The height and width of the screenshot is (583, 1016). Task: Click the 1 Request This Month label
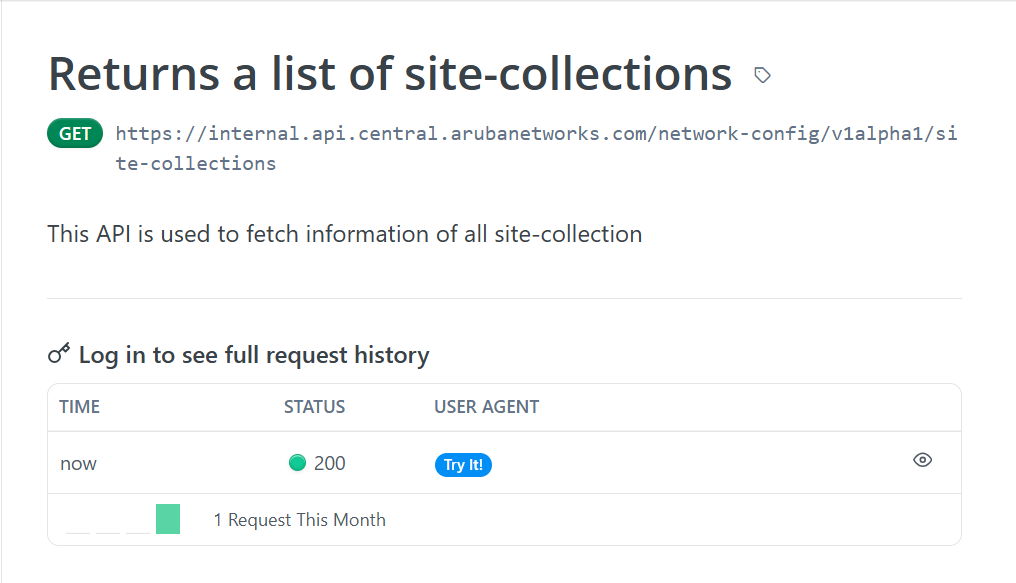(x=299, y=520)
